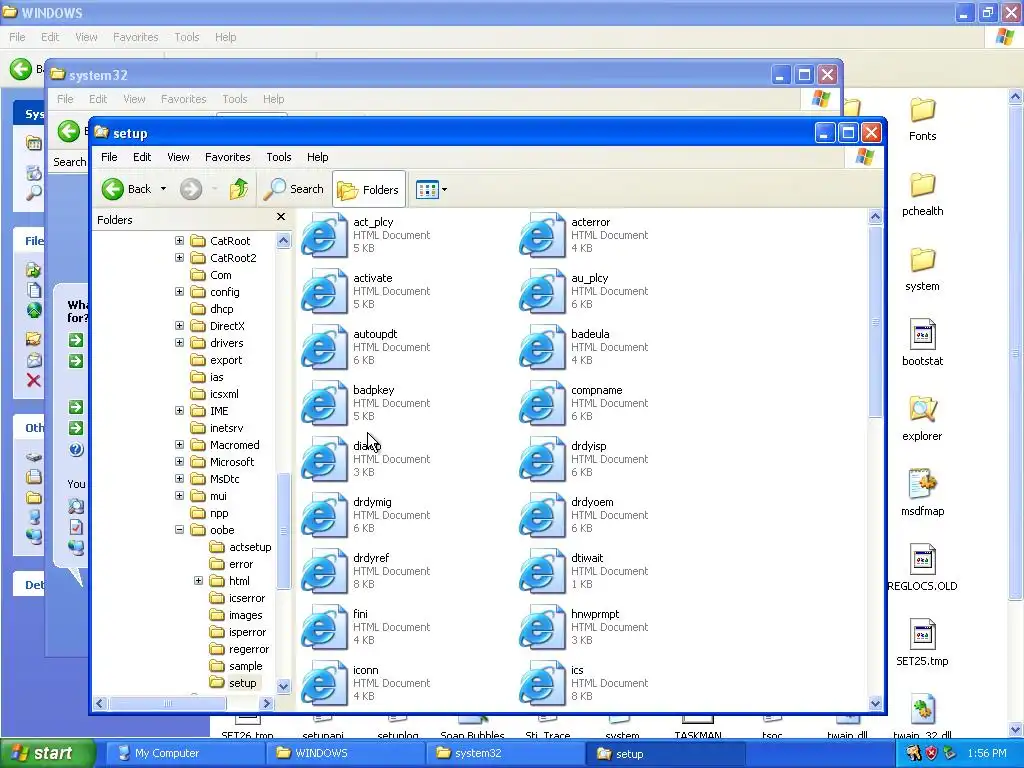Select the badeula HTML document icon
Image resolution: width=1024 pixels, height=768 pixels.
pos(542,347)
